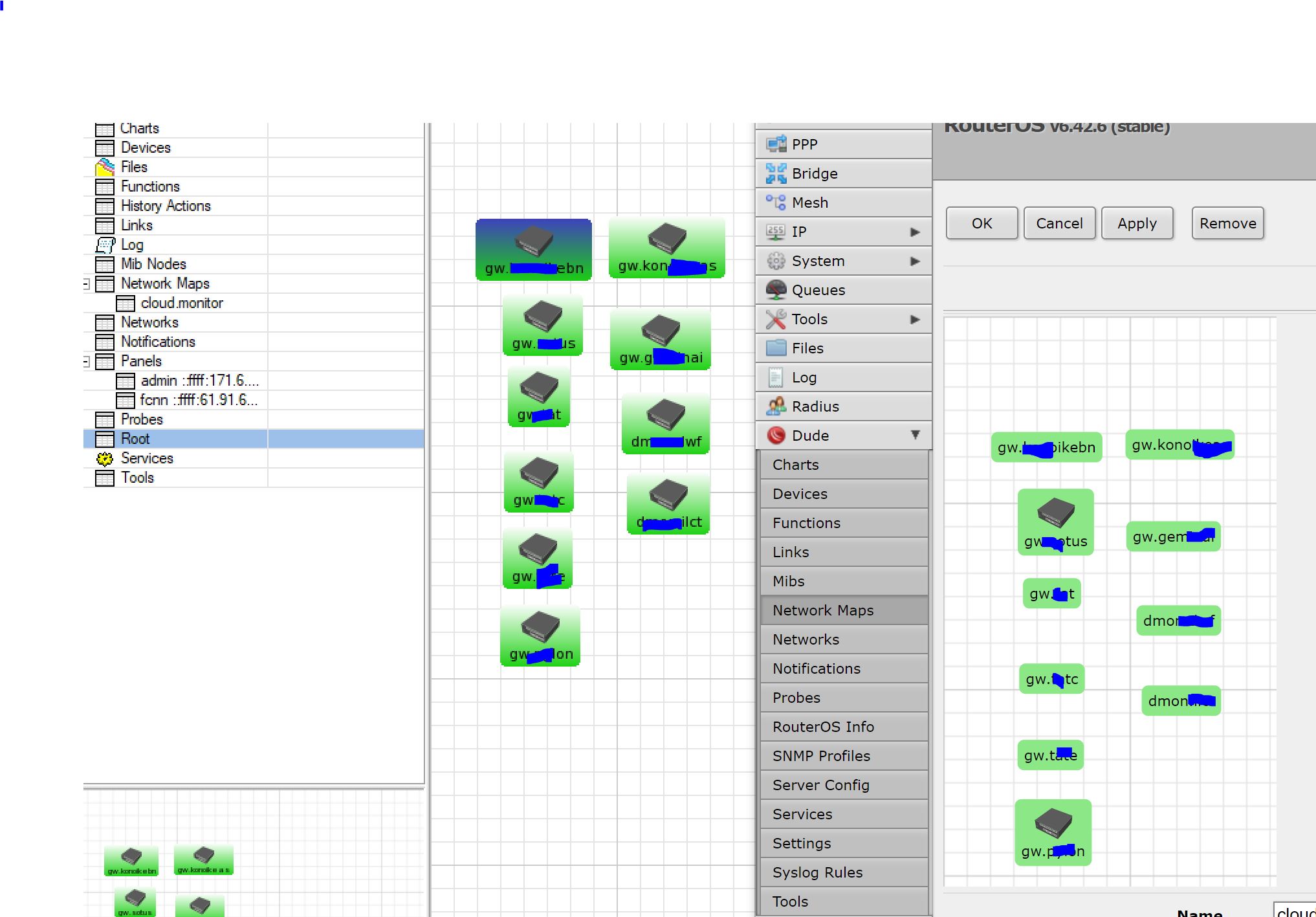Select the 'gw.kon…s' device icon on Dude map
The width and height of the screenshot is (1316, 917).
(667, 247)
